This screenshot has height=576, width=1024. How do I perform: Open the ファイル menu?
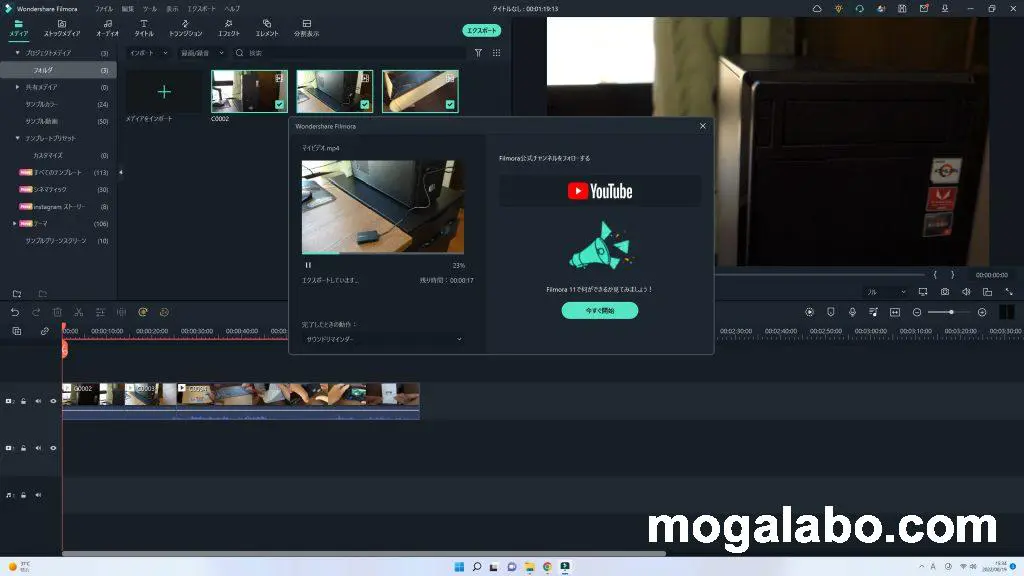[x=104, y=8]
